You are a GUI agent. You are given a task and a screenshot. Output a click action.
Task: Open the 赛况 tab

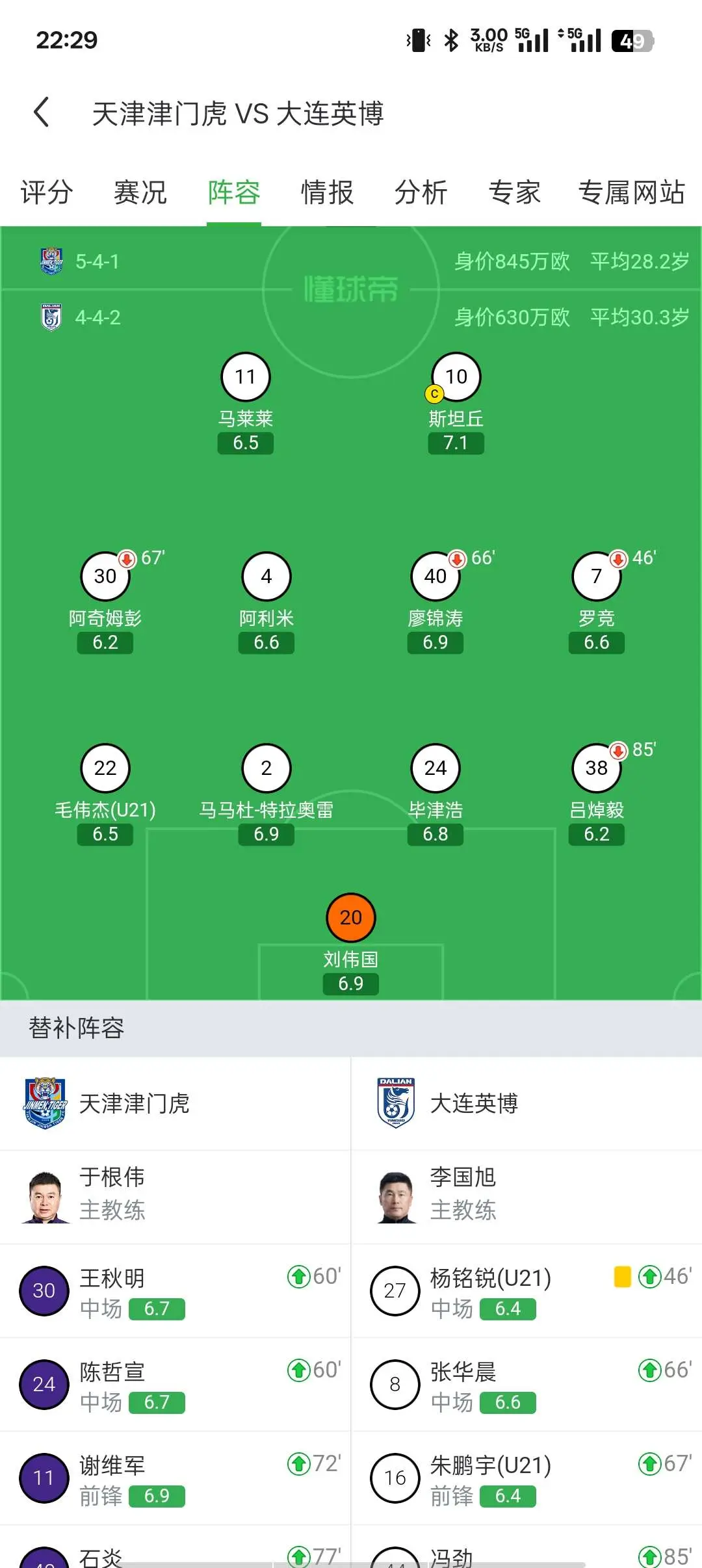(x=140, y=192)
